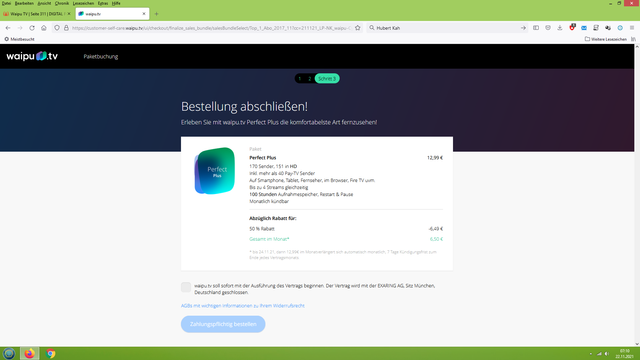Go back to the previous page
Viewport: 640px width, 360px height.
tap(8, 28)
